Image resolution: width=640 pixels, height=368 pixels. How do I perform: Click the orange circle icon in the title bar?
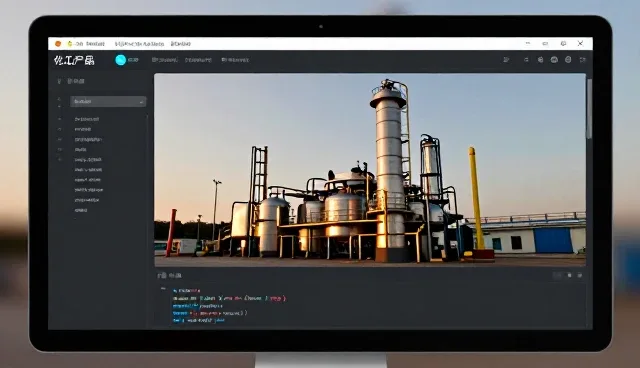tap(58, 44)
